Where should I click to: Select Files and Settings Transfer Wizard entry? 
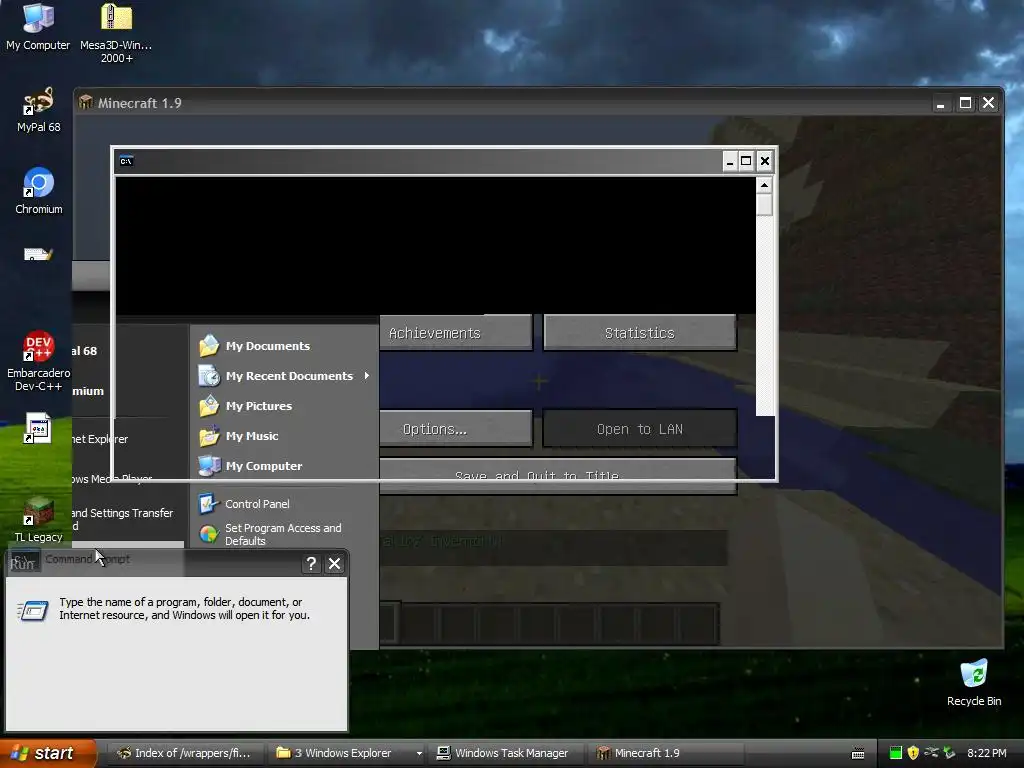tap(123, 519)
